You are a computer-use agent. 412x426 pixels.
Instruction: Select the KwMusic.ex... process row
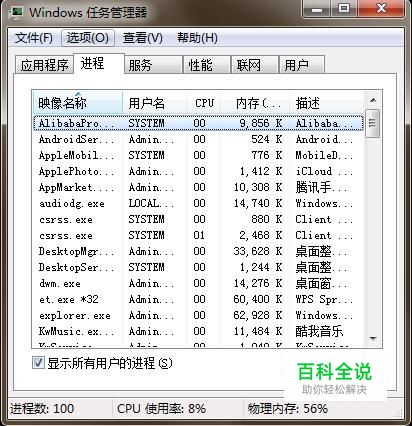coord(198,331)
